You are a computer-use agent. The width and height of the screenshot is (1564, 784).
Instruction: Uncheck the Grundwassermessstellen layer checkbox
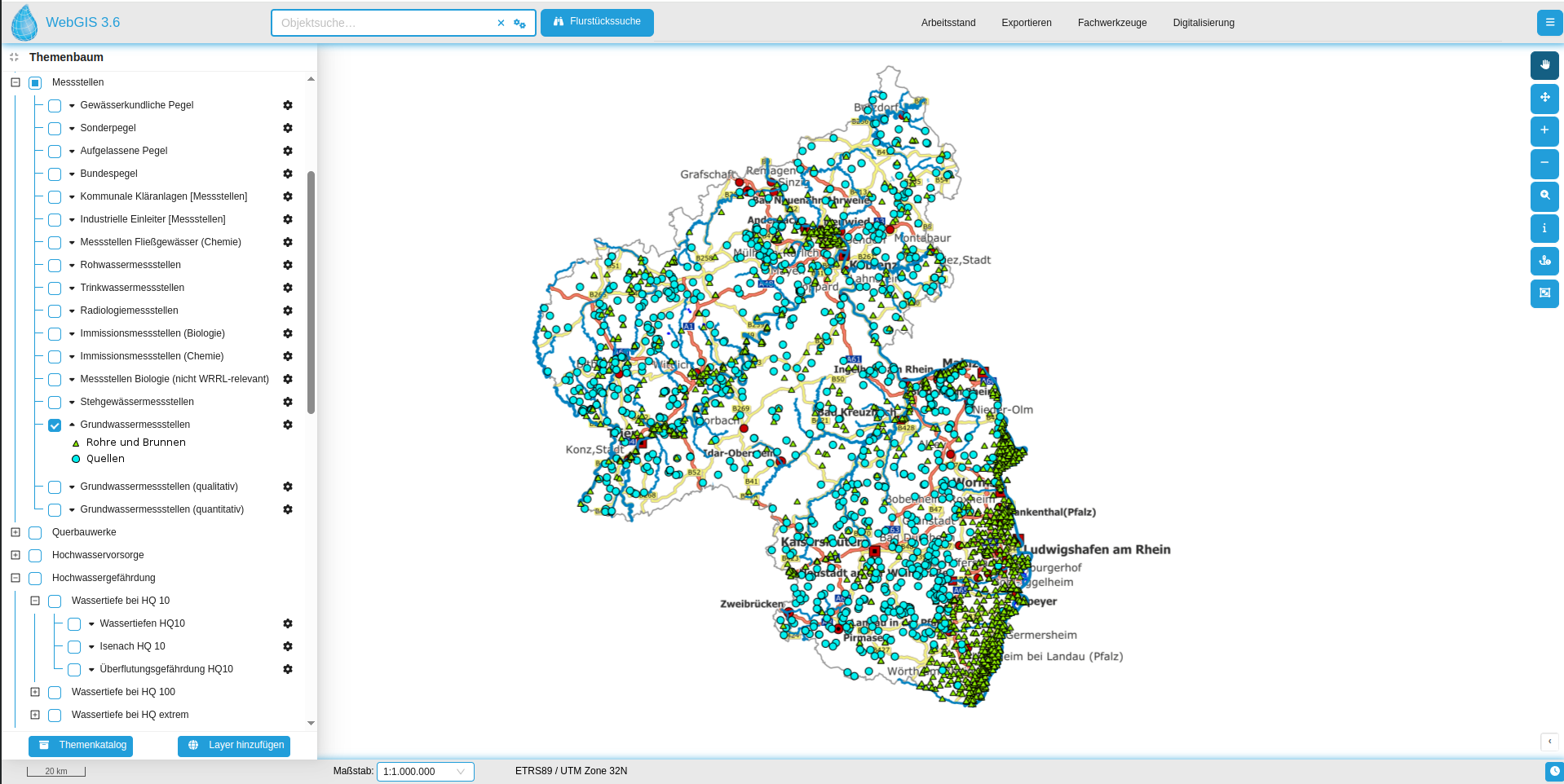55,425
